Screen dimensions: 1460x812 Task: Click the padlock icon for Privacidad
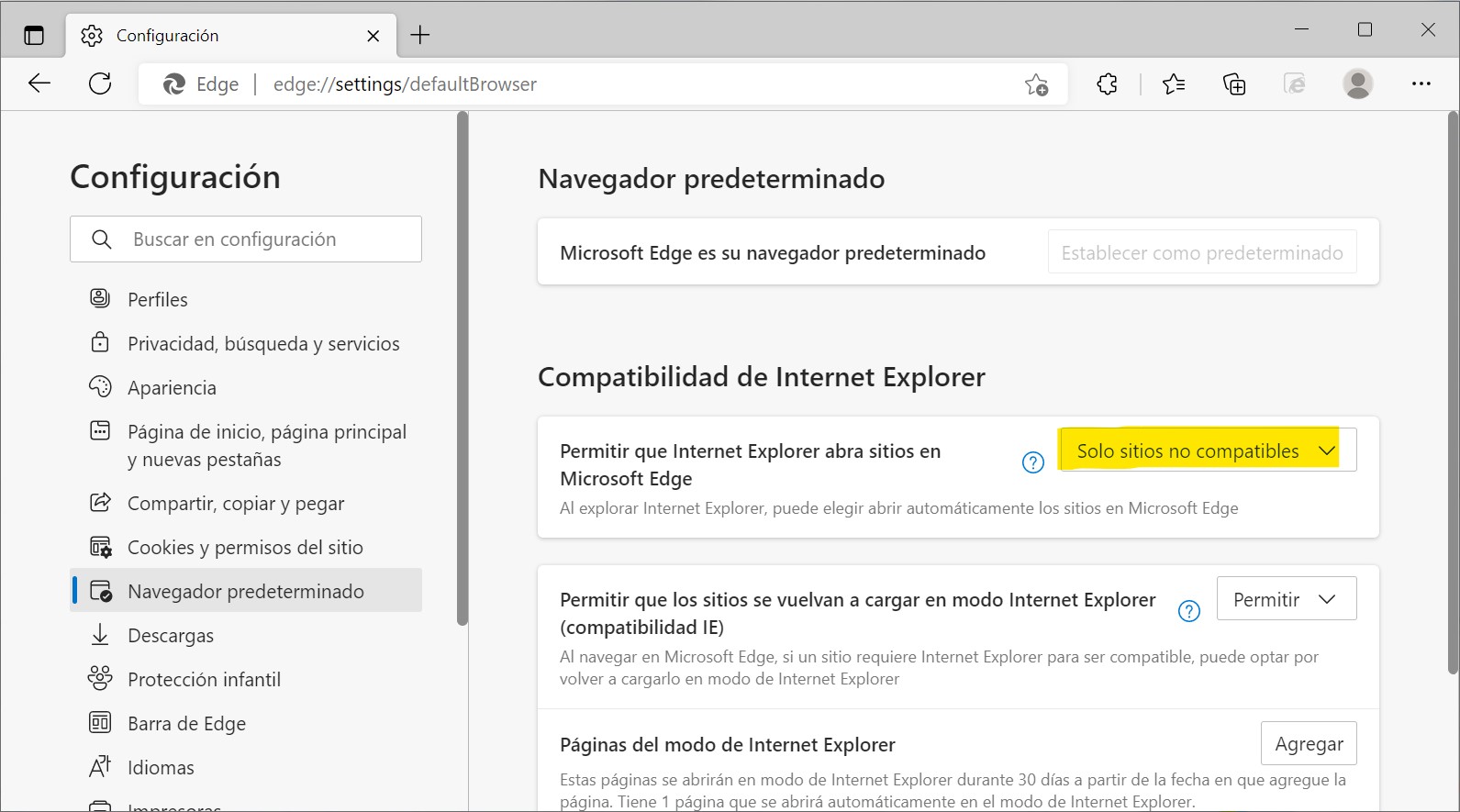[x=100, y=342]
